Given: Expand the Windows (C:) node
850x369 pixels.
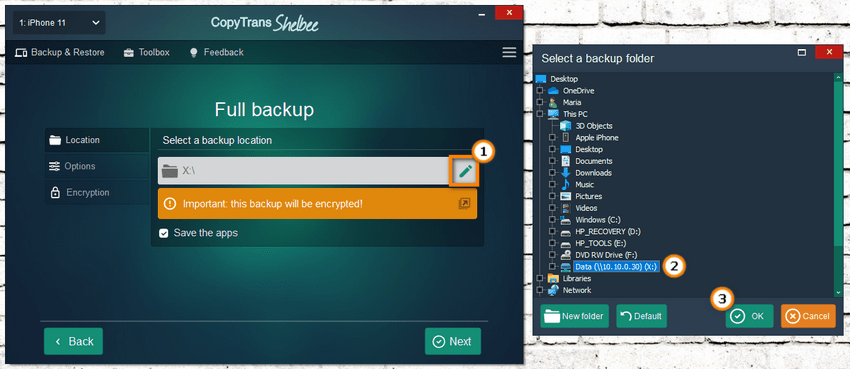Looking at the screenshot, I should pyautogui.click(x=552, y=220).
